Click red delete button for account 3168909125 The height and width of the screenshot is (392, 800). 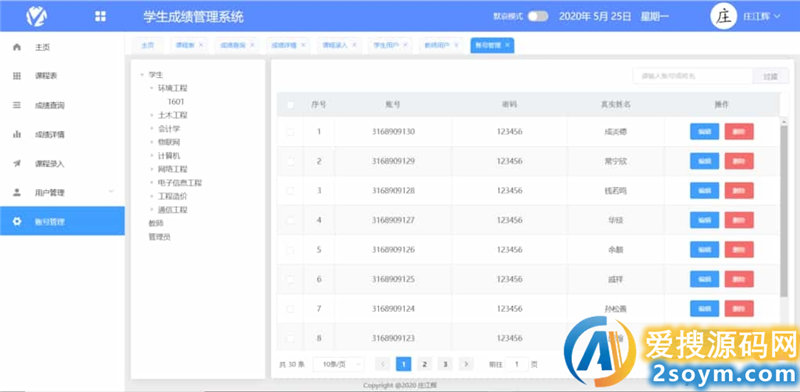click(739, 279)
